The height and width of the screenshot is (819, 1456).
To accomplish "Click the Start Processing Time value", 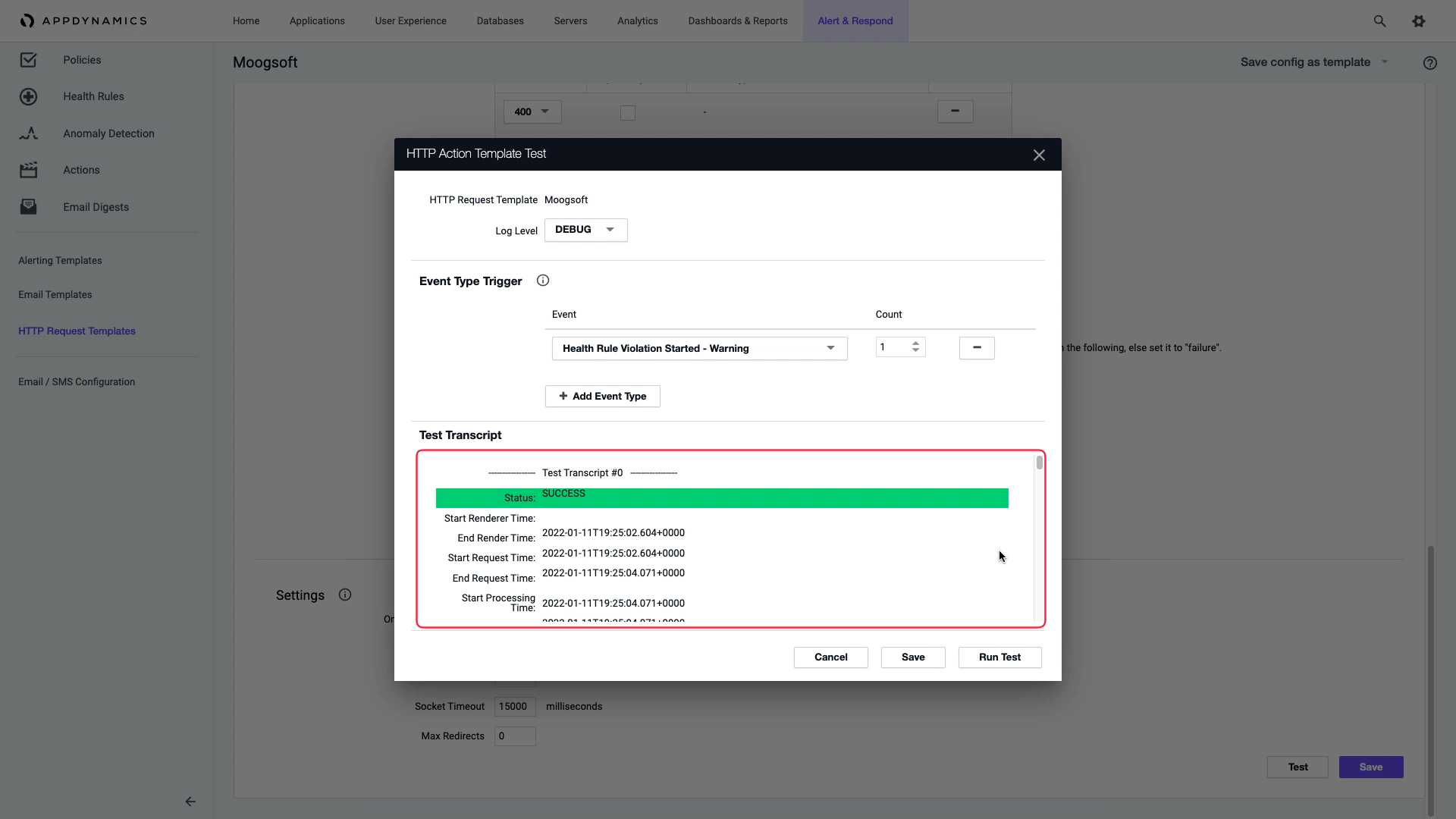I will [x=613, y=604].
